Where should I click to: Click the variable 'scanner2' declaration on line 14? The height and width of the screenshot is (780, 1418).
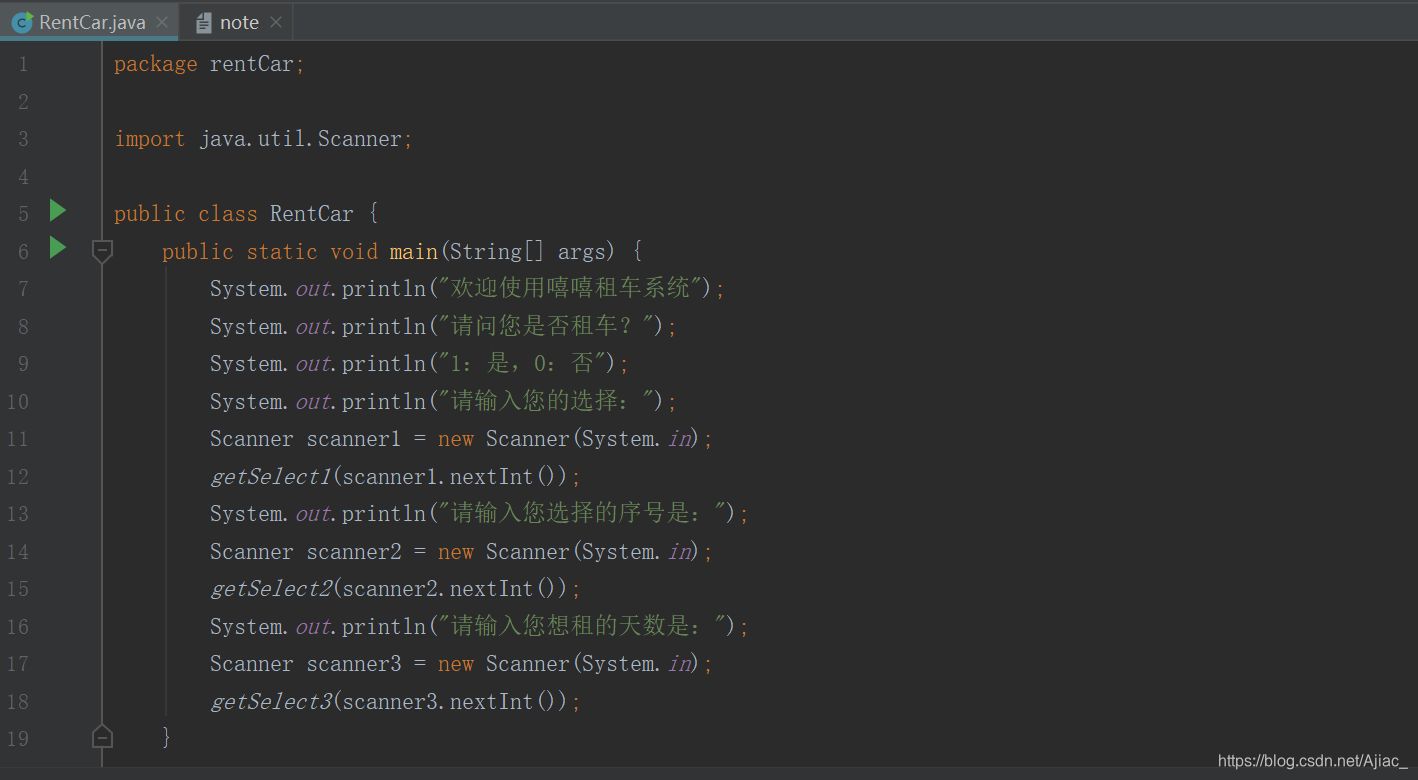pos(353,552)
